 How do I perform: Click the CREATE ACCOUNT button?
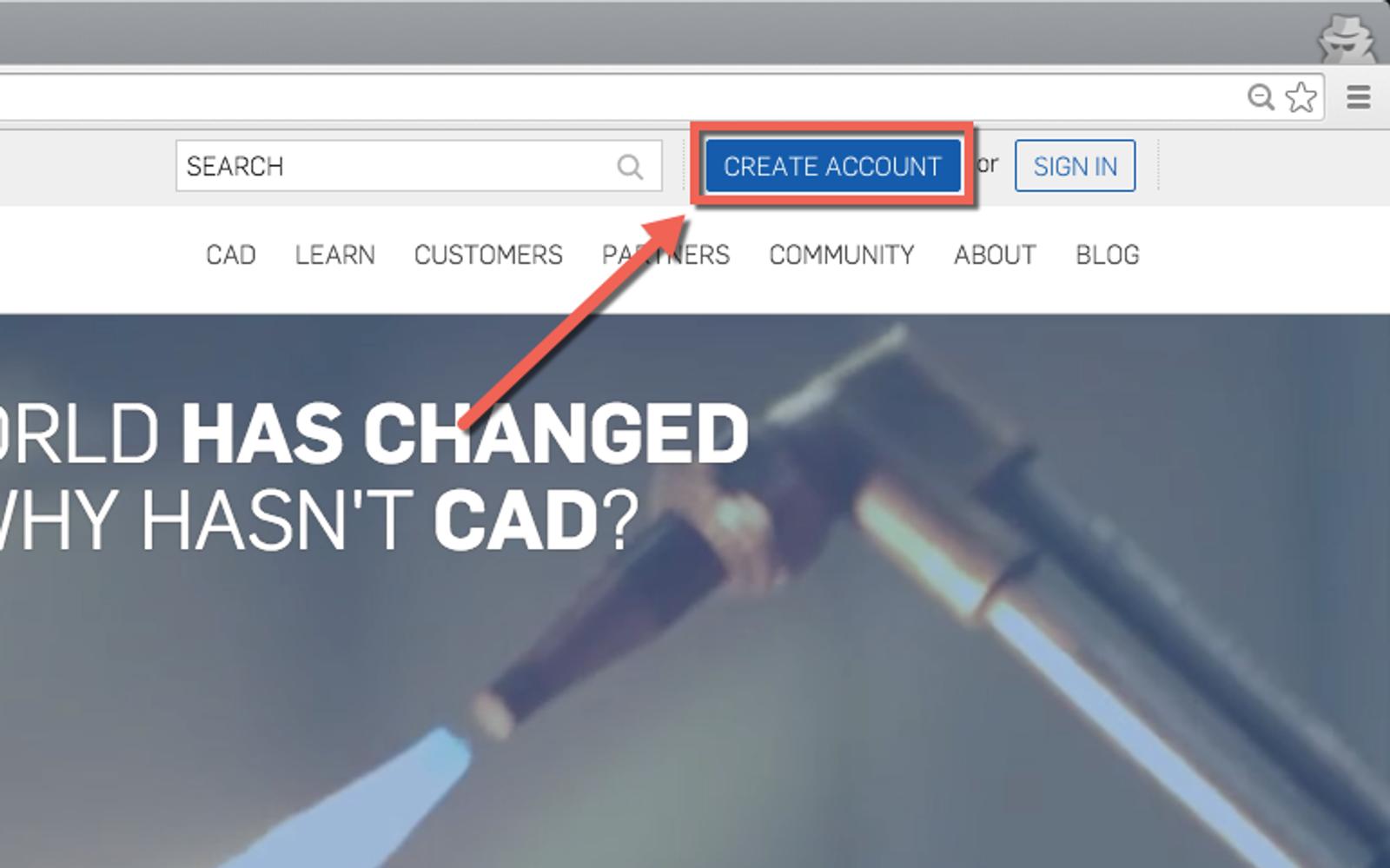click(832, 166)
